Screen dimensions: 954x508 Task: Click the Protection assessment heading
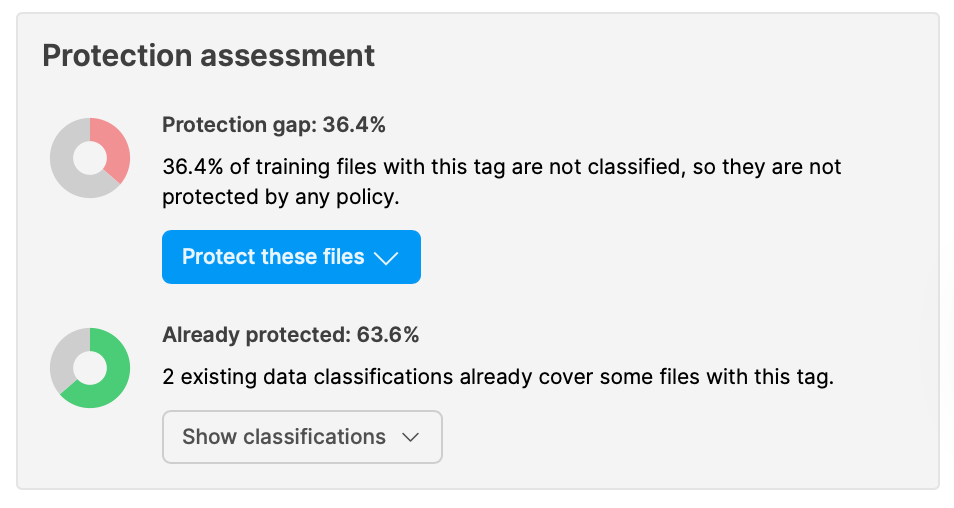point(208,55)
